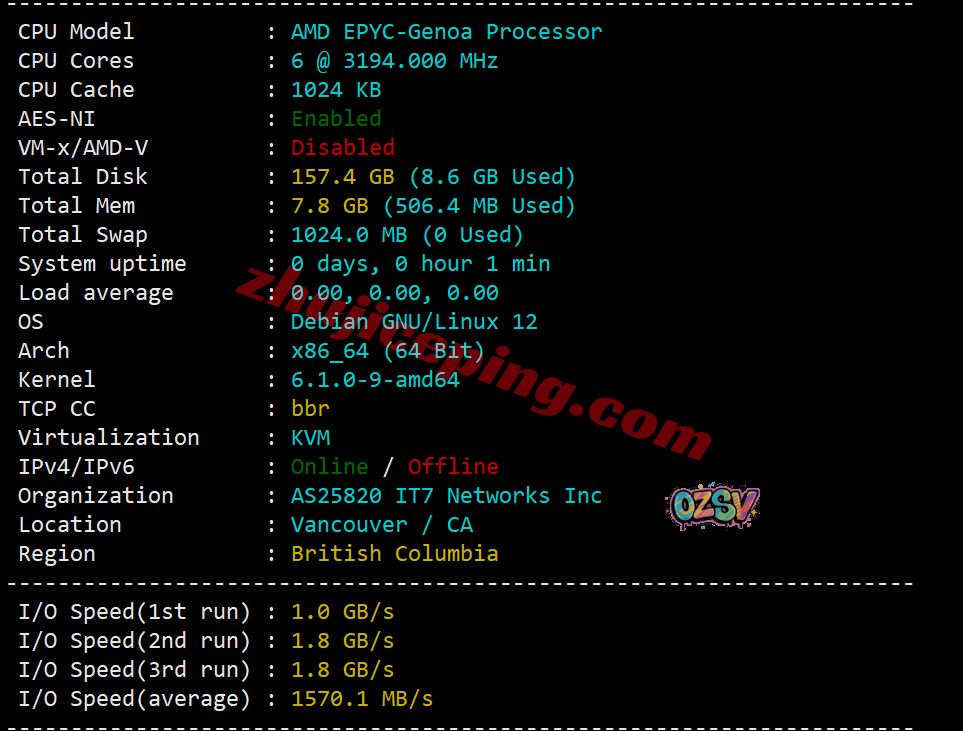
Task: Click the KVM virtualization value
Action: (x=310, y=437)
